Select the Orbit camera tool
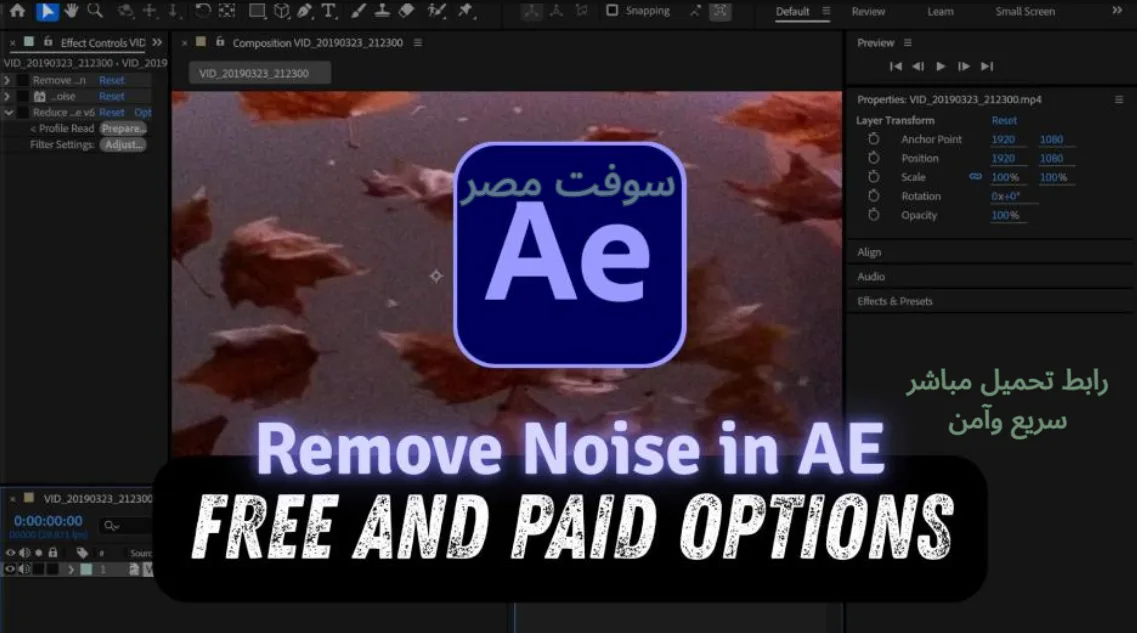The width and height of the screenshot is (1137, 633). [x=125, y=11]
